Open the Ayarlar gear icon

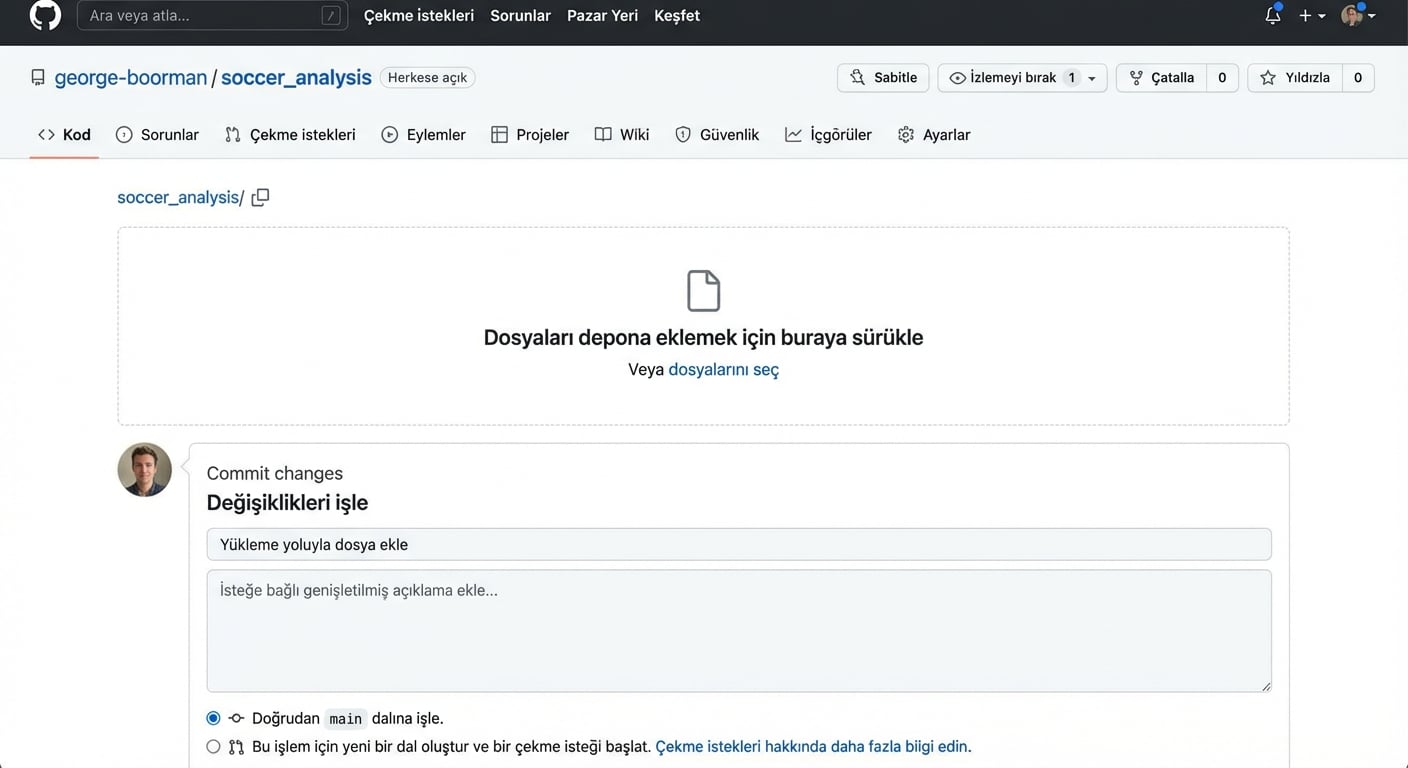(x=905, y=134)
